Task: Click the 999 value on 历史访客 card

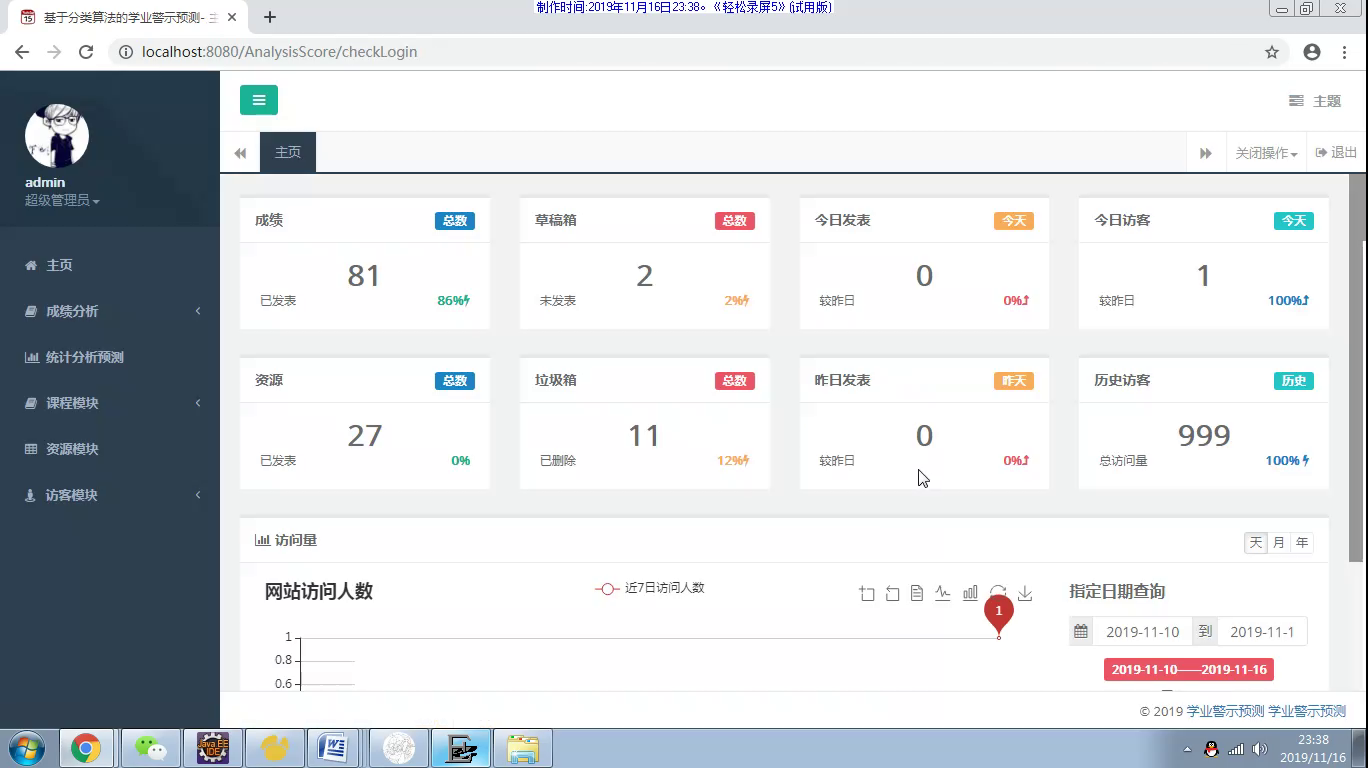Action: point(1204,435)
